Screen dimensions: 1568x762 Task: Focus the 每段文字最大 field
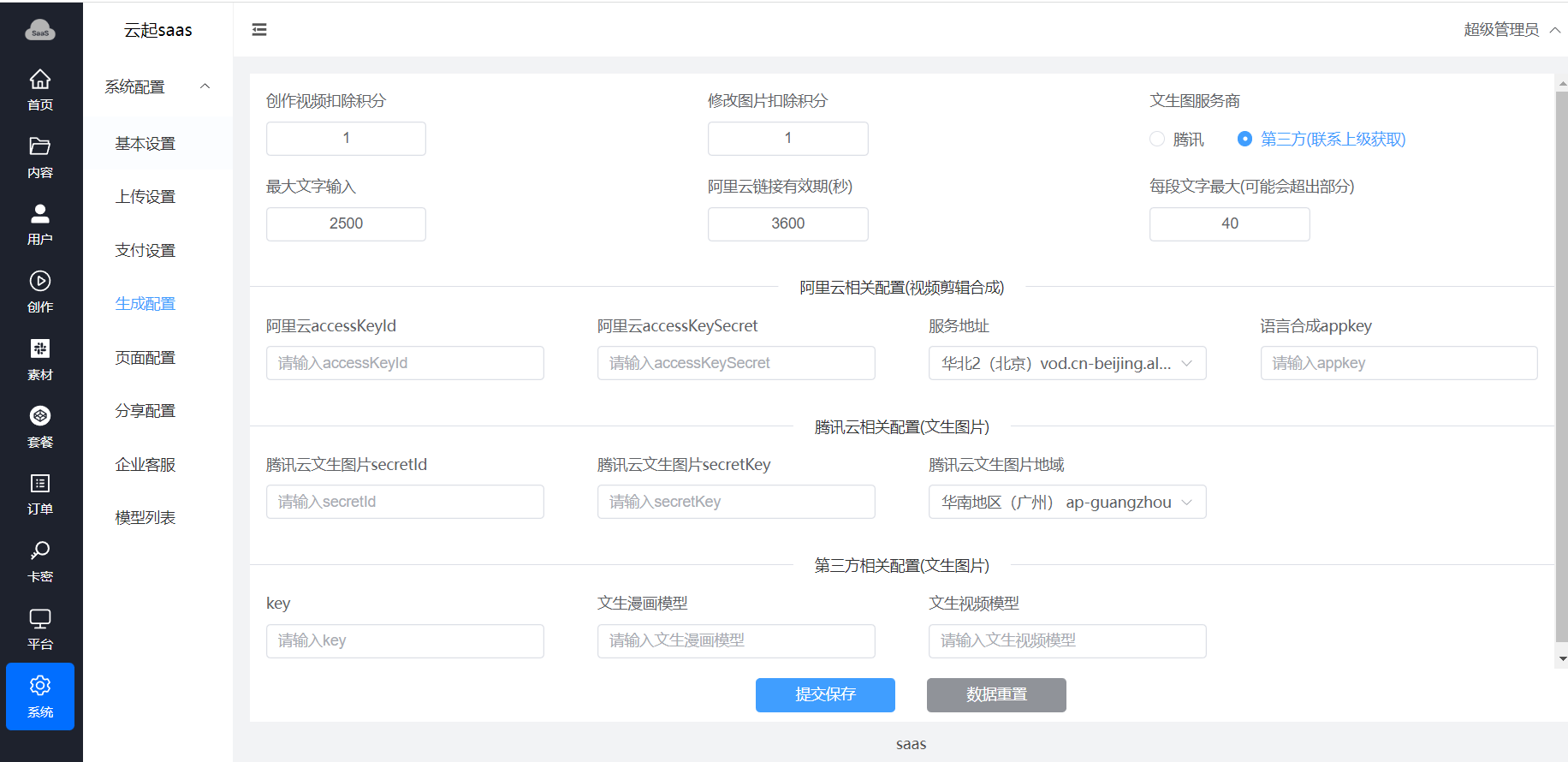pos(1229,224)
